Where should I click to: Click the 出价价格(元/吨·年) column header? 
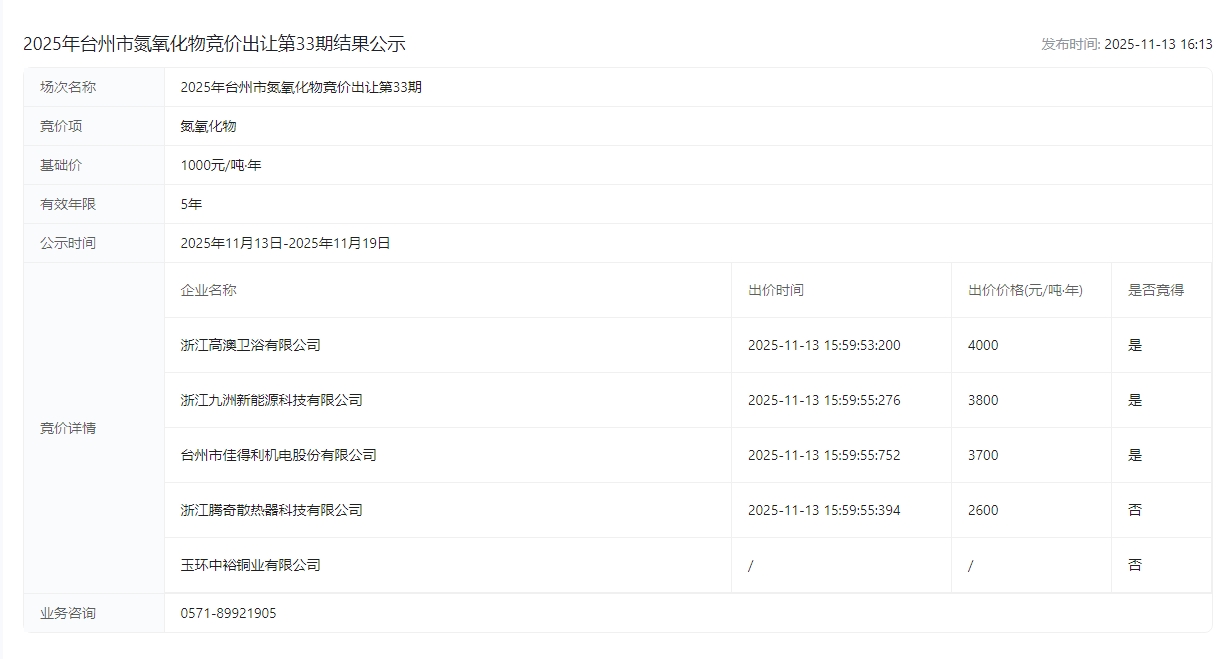point(1025,290)
